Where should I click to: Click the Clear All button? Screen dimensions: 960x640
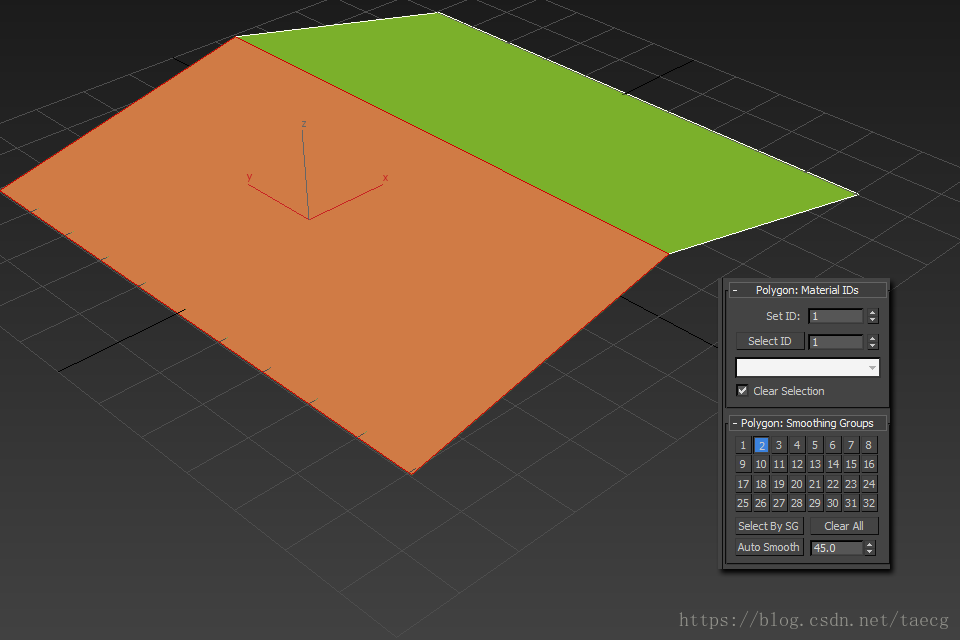click(x=844, y=526)
